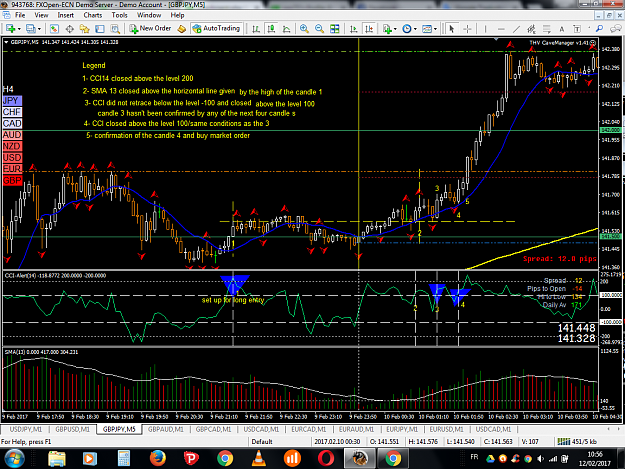The width and height of the screenshot is (625, 469).
Task: Switch to the EURJPY,M1 chart tab
Action: click(x=402, y=429)
